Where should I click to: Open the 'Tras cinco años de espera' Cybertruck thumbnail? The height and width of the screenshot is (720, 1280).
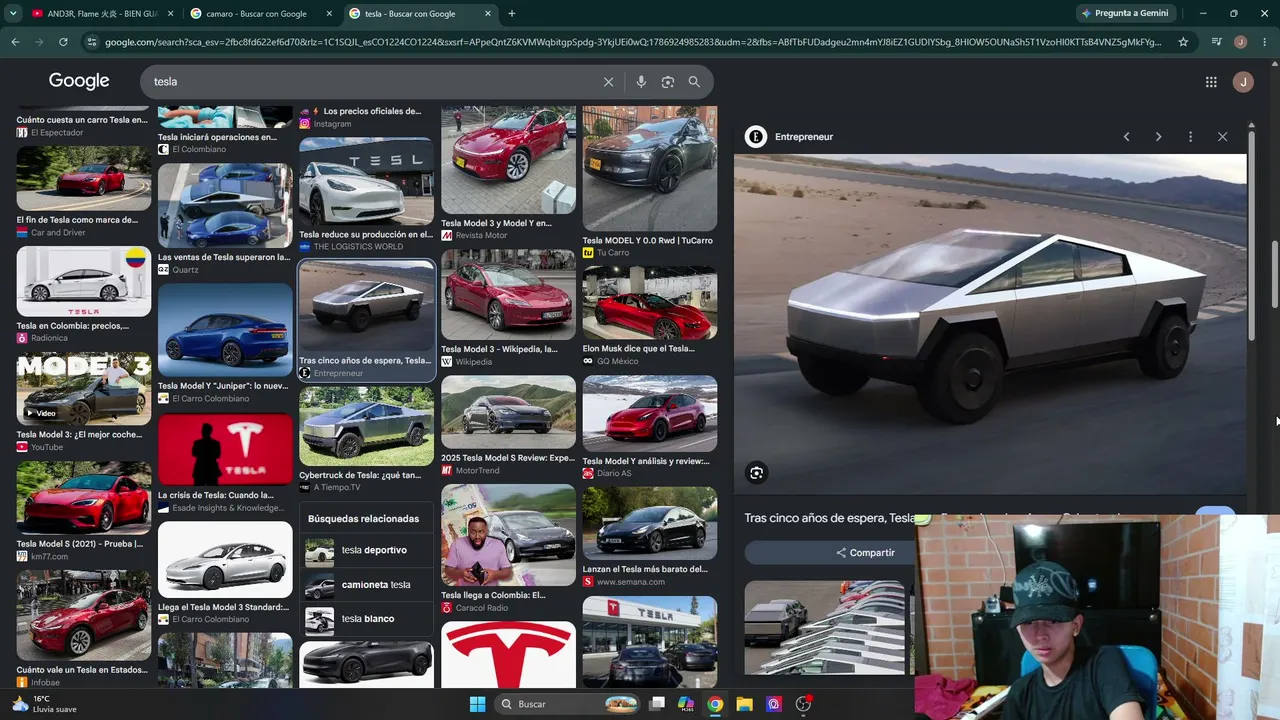366,307
